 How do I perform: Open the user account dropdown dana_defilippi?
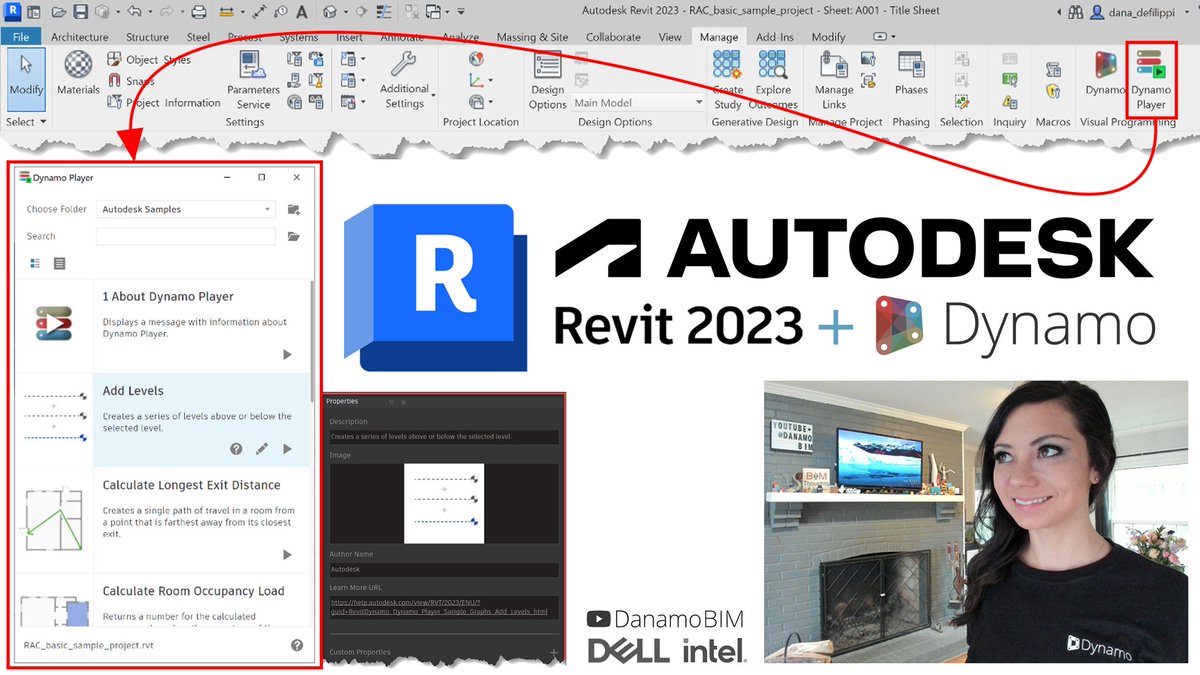[1148, 13]
